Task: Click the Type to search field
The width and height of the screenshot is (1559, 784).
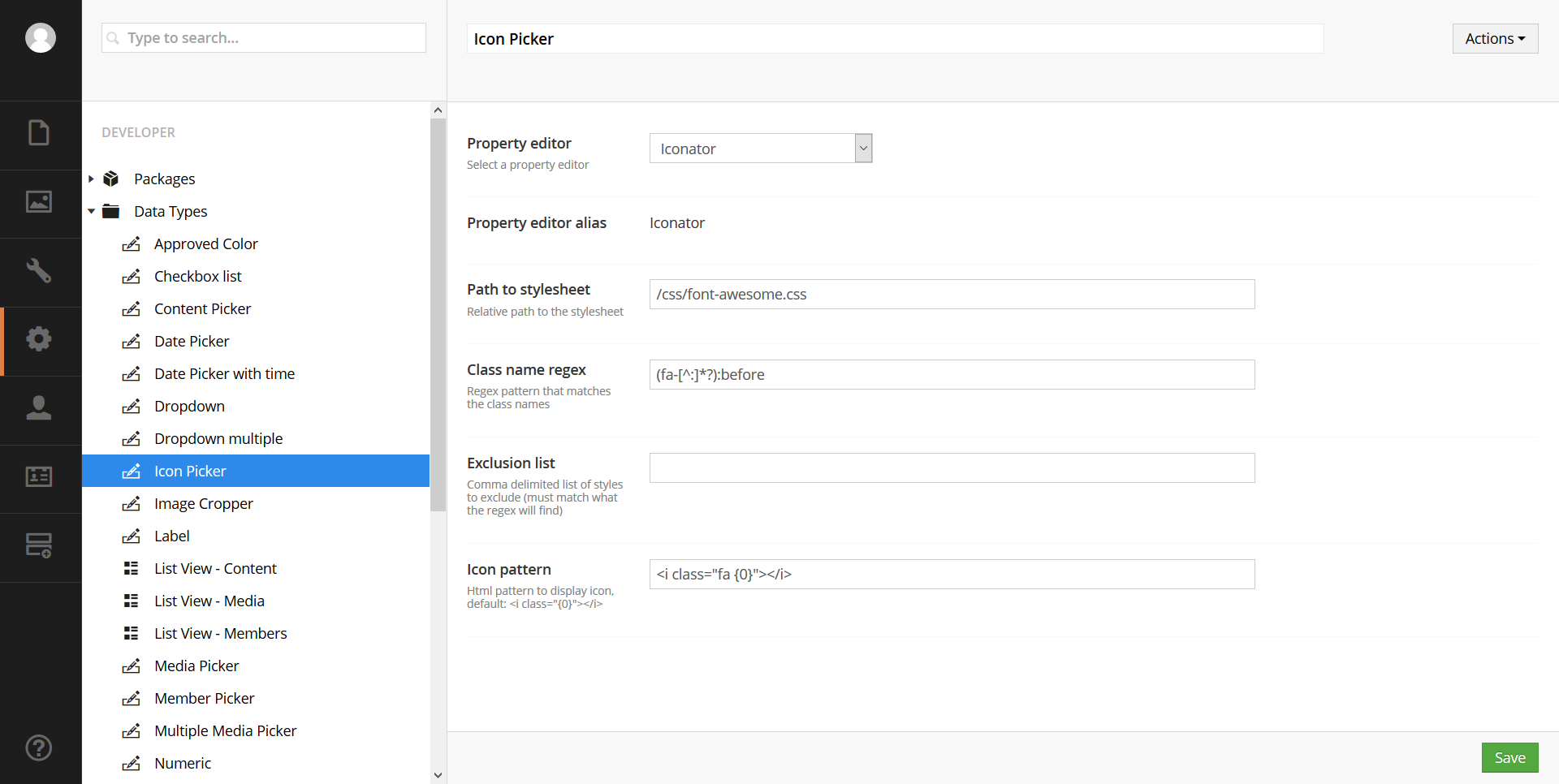Action: [x=264, y=38]
